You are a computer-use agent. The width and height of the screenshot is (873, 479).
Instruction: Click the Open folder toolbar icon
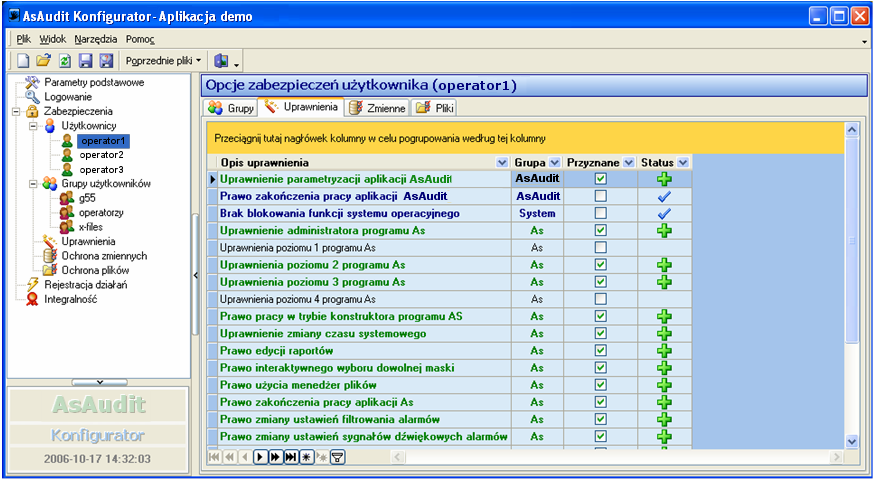43,61
